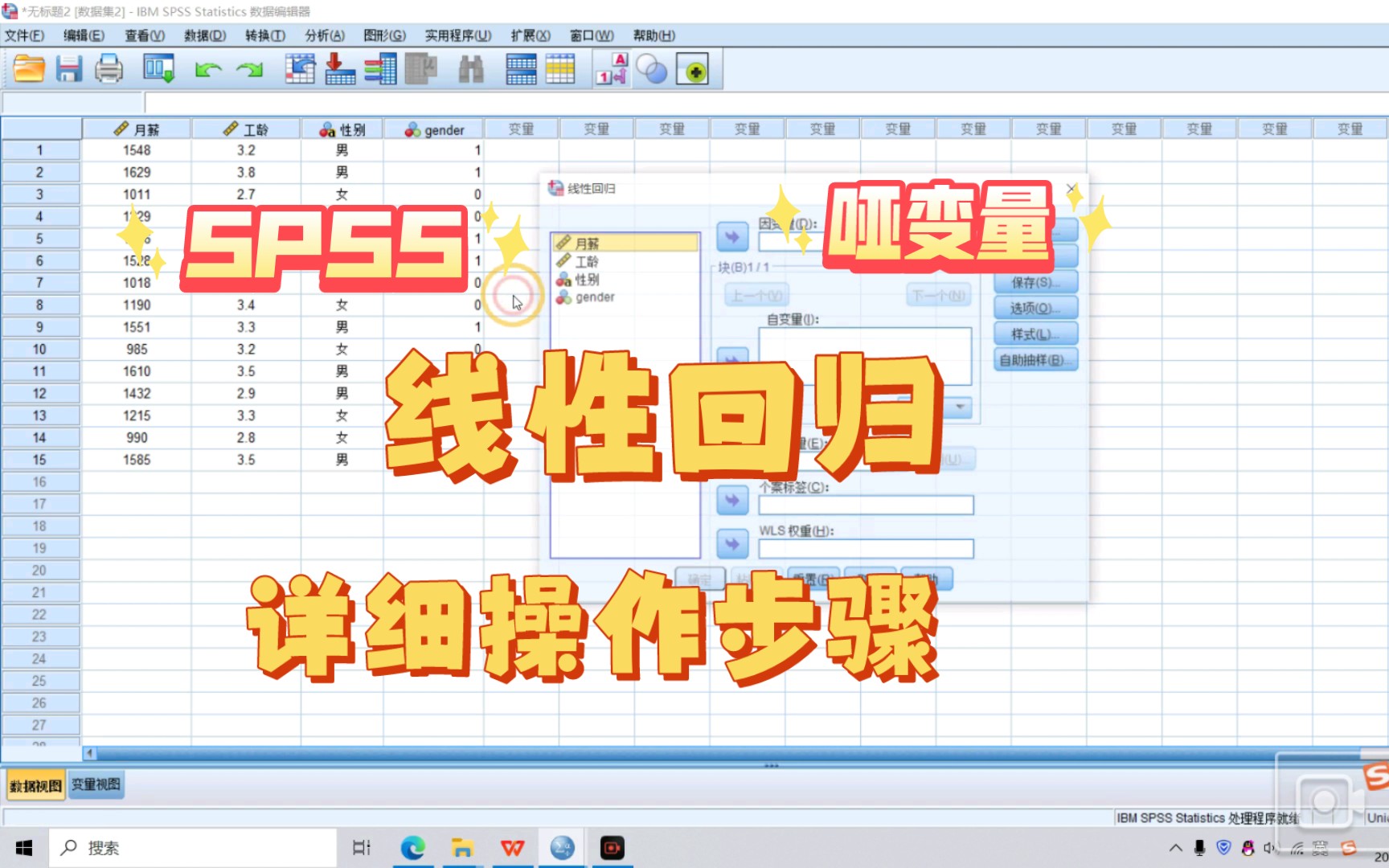Redo the last action
Image resolution: width=1389 pixels, height=868 pixels.
250,70
